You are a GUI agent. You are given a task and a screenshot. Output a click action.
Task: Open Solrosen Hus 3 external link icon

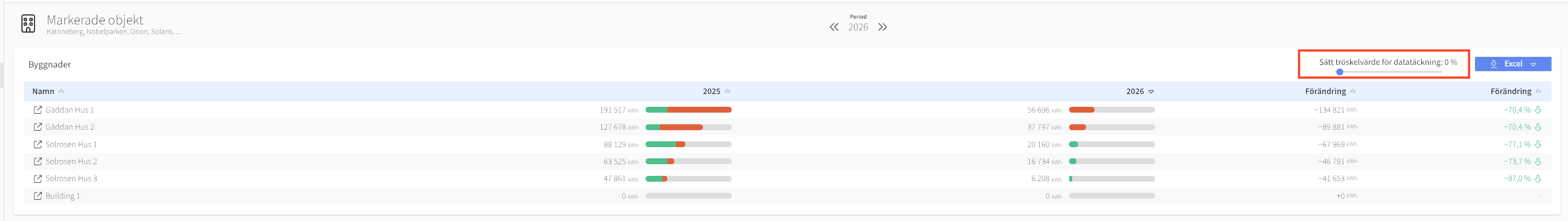point(38,179)
